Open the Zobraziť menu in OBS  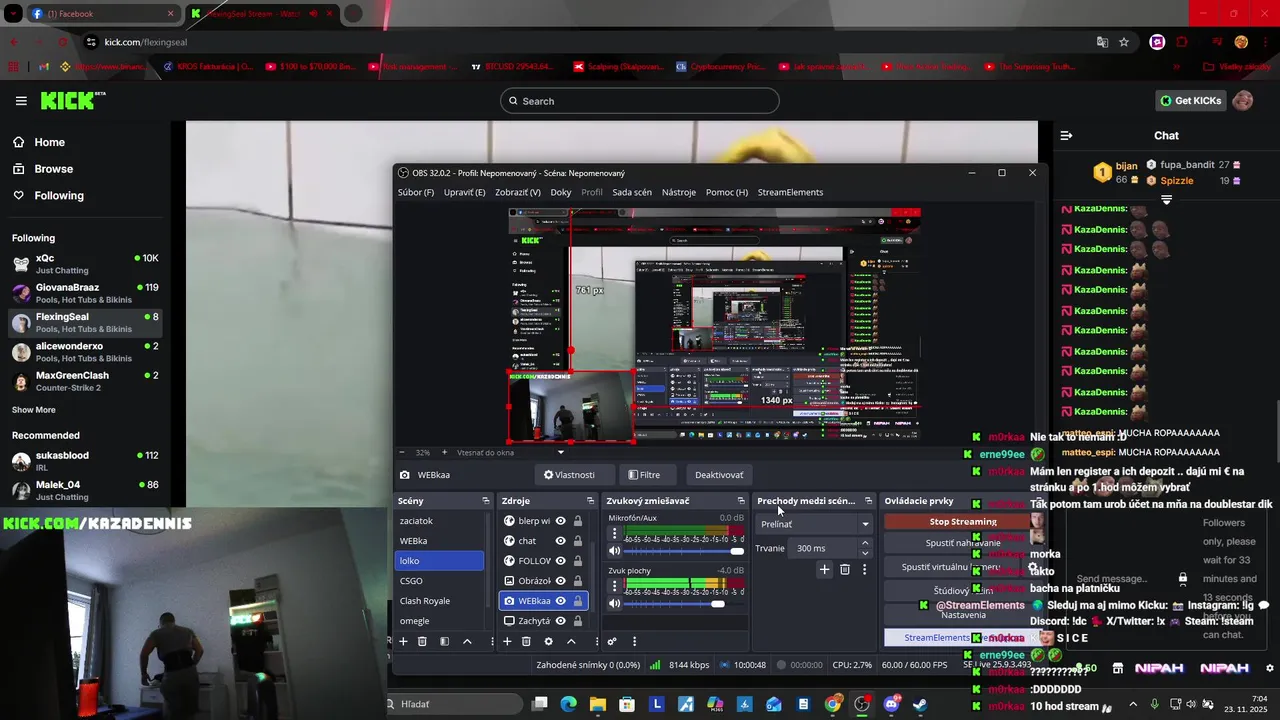pos(518,192)
